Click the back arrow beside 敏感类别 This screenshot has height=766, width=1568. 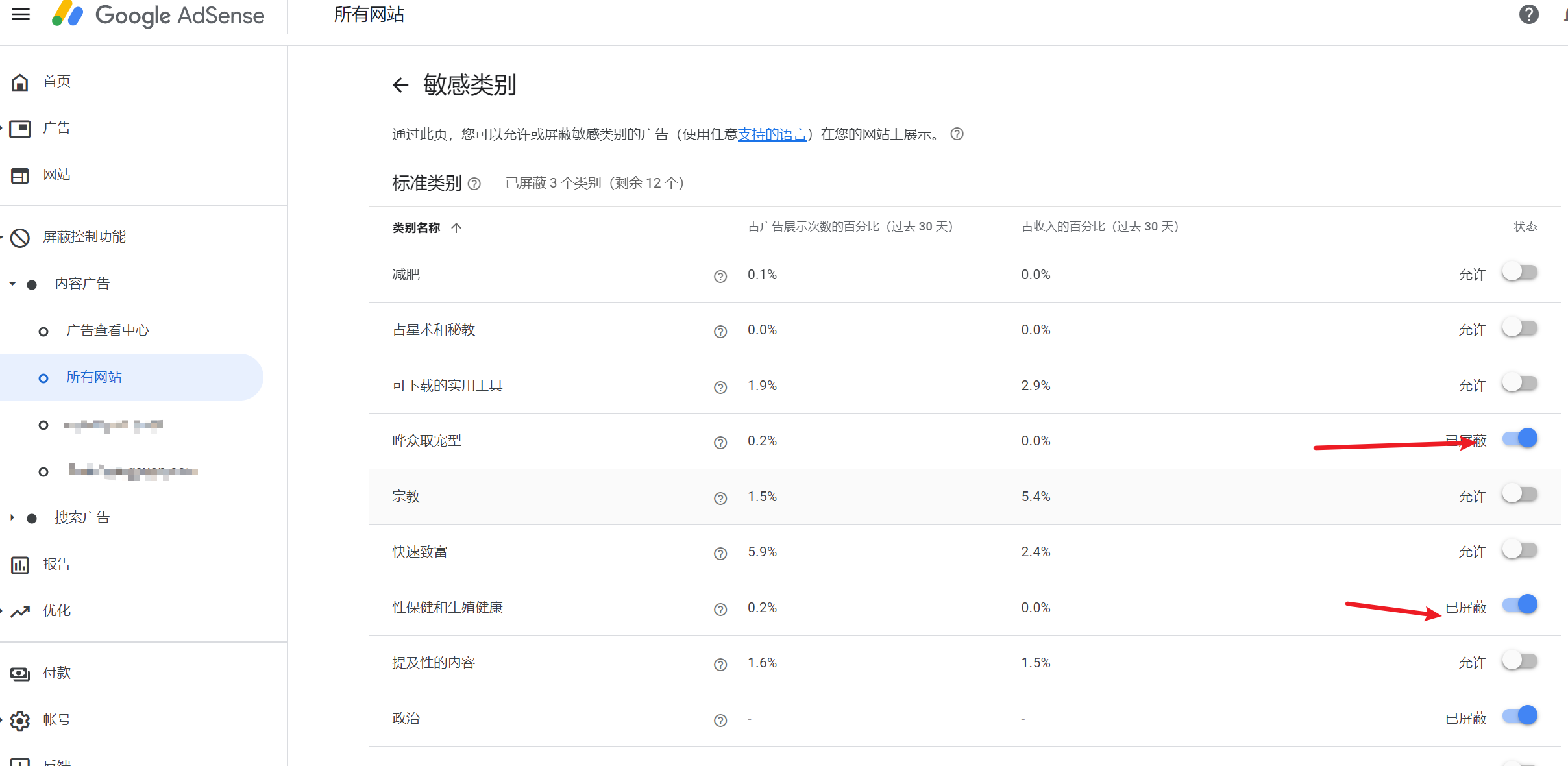point(400,85)
